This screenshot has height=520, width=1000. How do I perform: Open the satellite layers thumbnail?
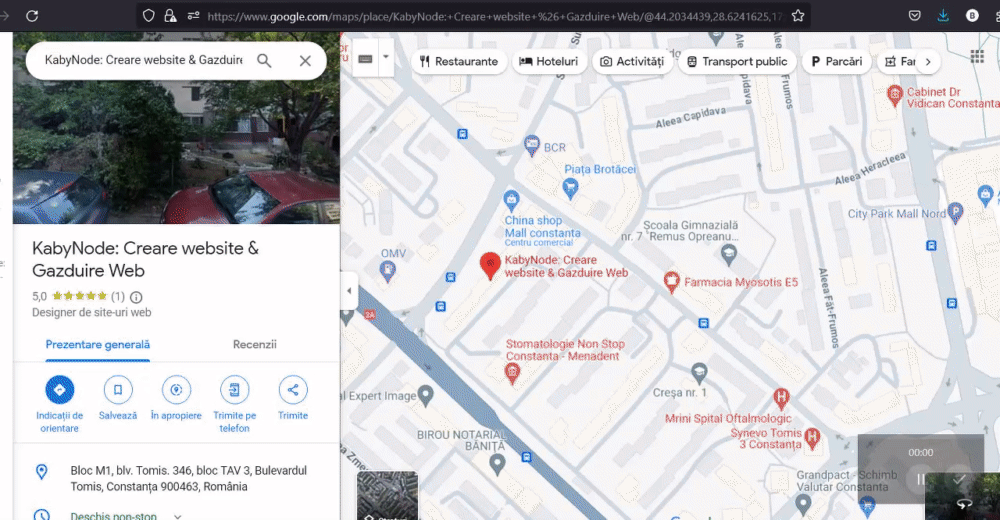387,496
